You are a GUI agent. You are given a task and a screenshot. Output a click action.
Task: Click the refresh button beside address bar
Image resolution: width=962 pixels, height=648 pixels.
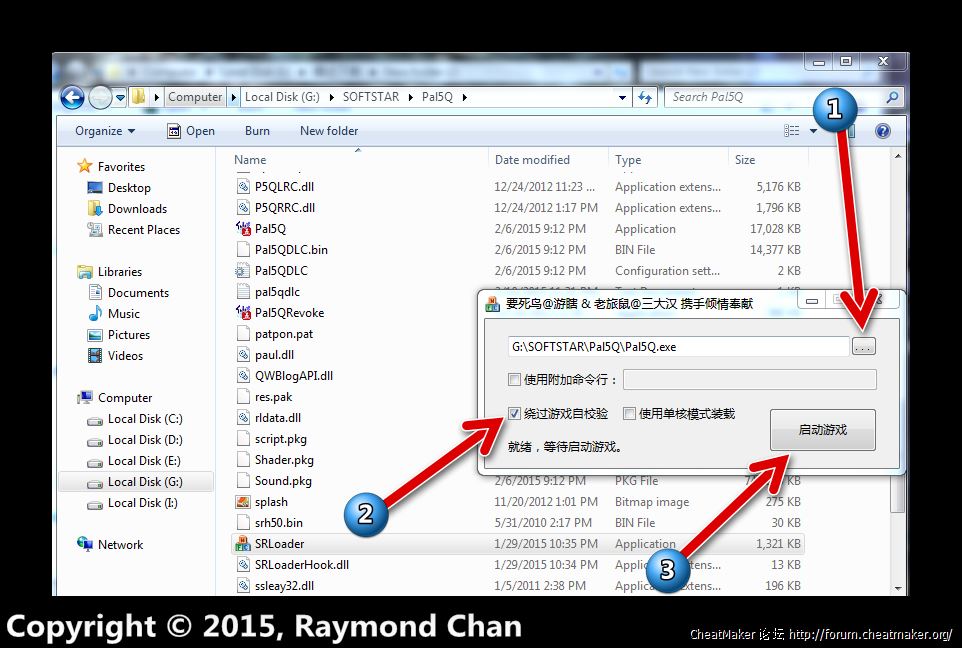point(645,97)
